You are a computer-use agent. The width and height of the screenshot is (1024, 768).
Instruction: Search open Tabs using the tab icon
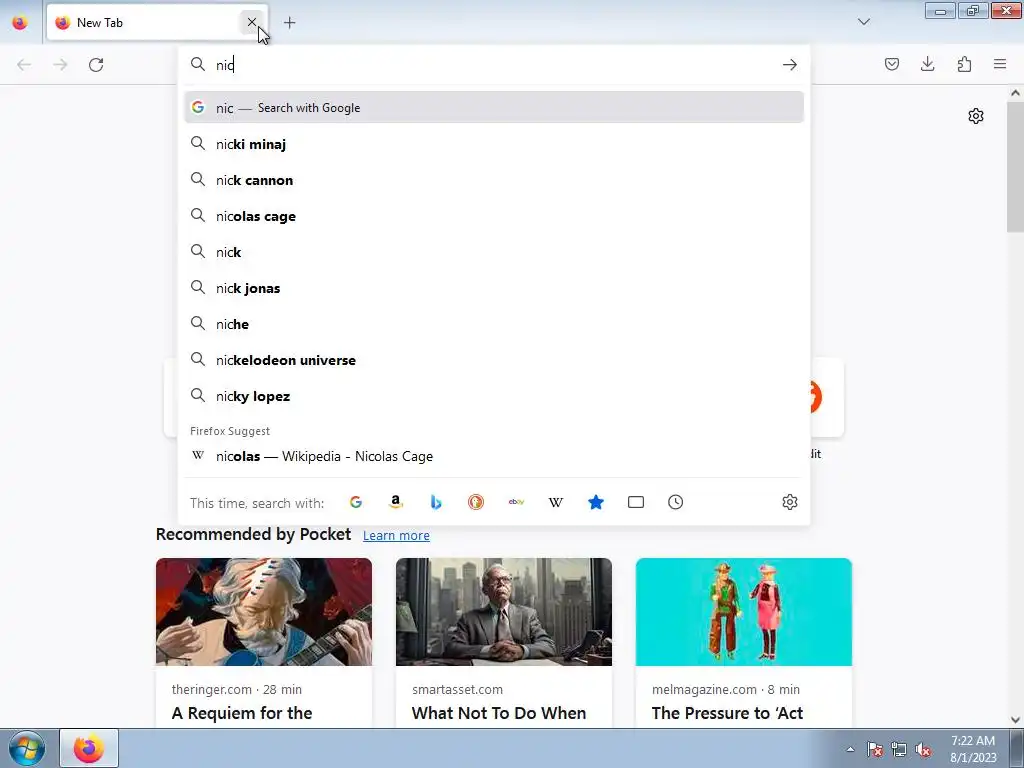(635, 502)
